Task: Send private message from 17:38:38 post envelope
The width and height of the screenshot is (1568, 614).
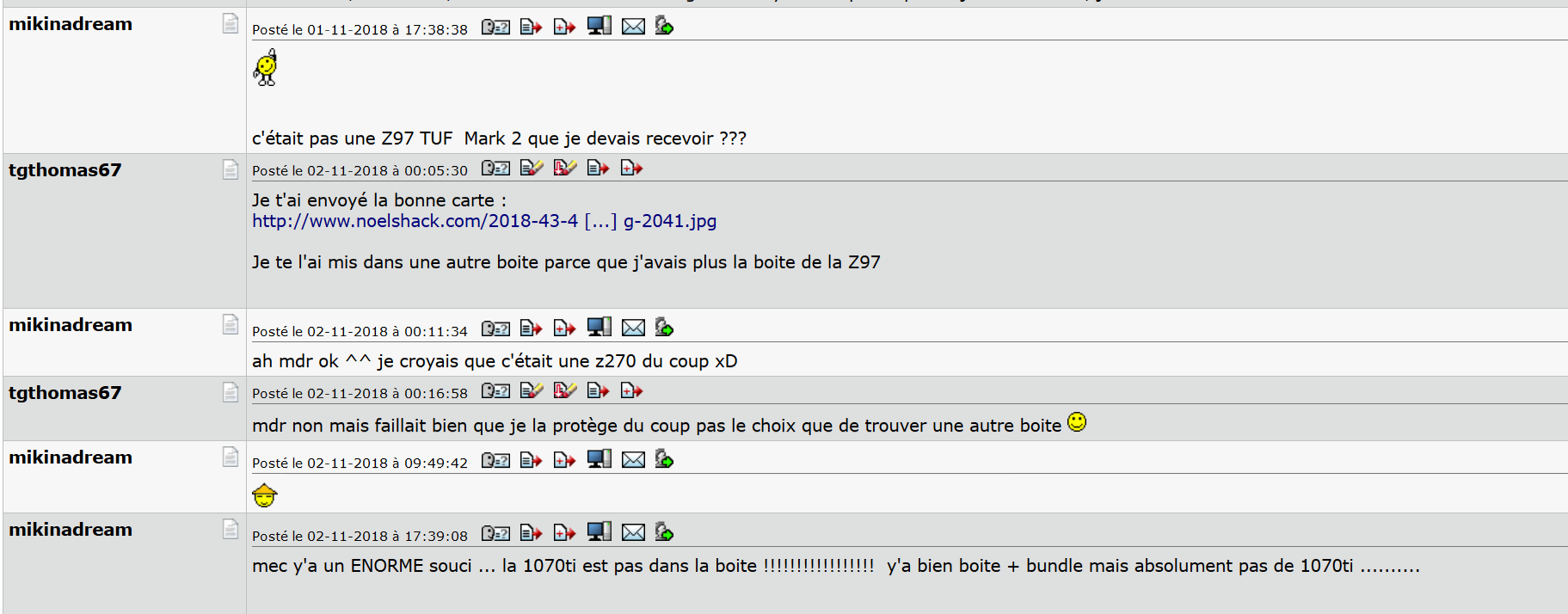Action: tap(633, 27)
